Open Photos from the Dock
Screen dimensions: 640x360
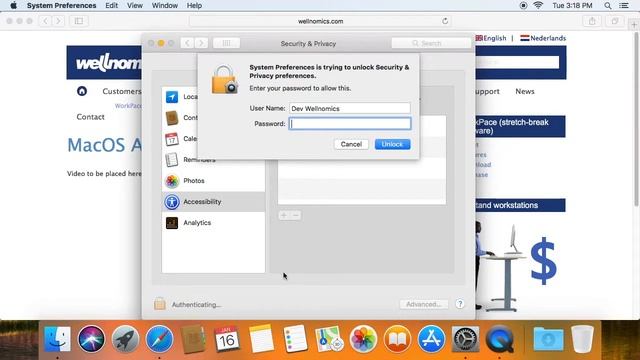tap(363, 339)
